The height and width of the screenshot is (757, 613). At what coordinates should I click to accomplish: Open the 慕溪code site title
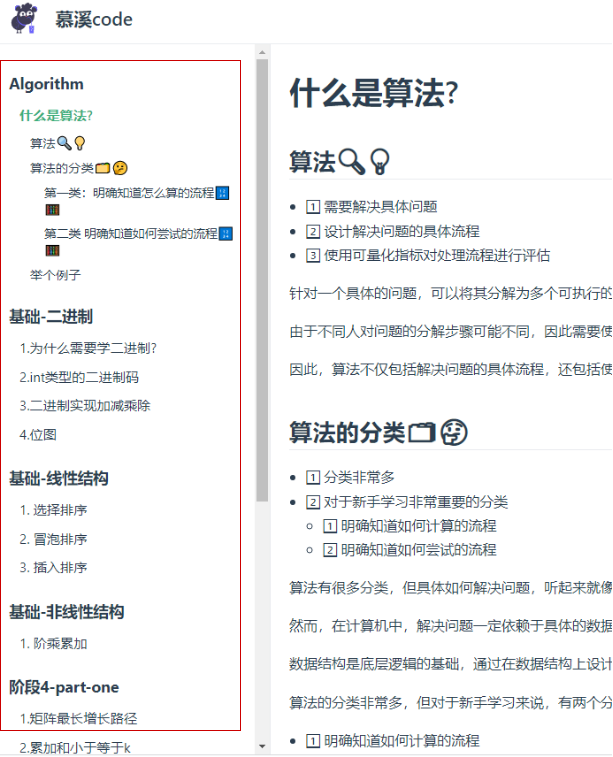click(x=93, y=20)
